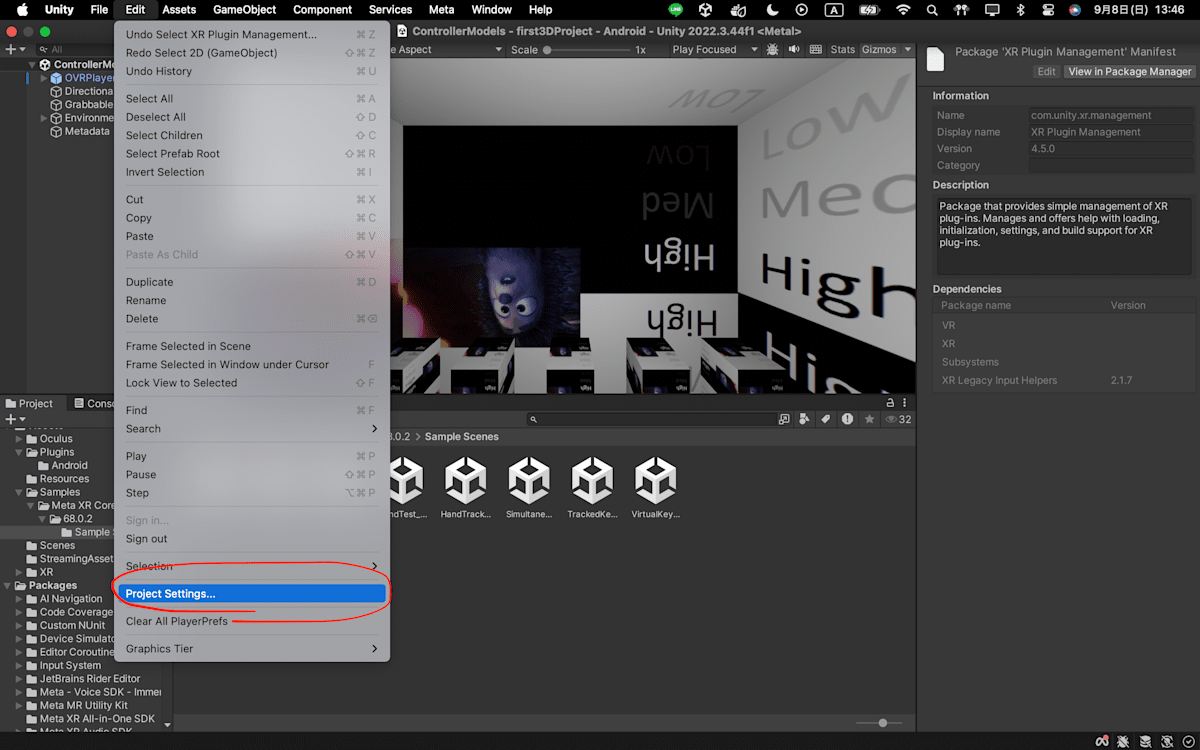Open the Graphics Tier submenu
Viewport: 1200px width, 750px height.
251,649
